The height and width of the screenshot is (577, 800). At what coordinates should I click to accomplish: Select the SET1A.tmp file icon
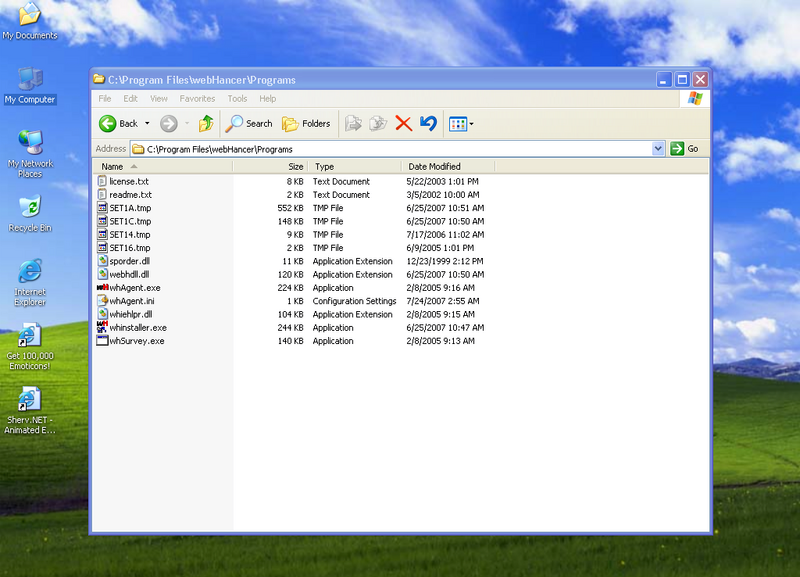[x=102, y=208]
